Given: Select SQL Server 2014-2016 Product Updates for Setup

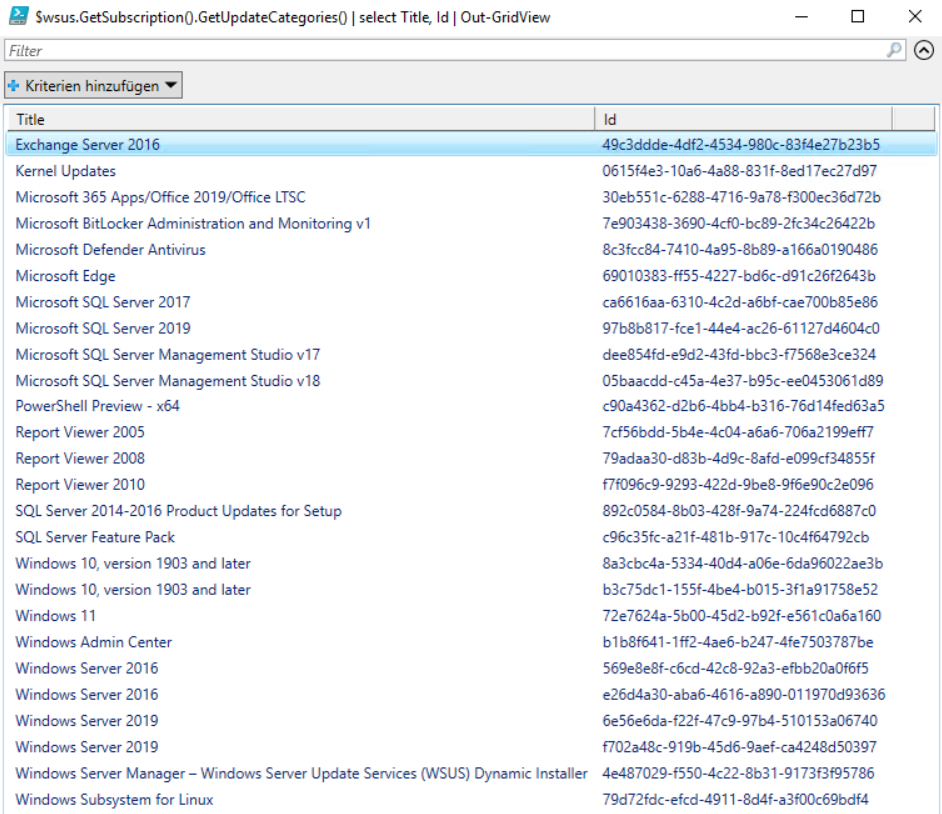Looking at the screenshot, I should [471, 511].
